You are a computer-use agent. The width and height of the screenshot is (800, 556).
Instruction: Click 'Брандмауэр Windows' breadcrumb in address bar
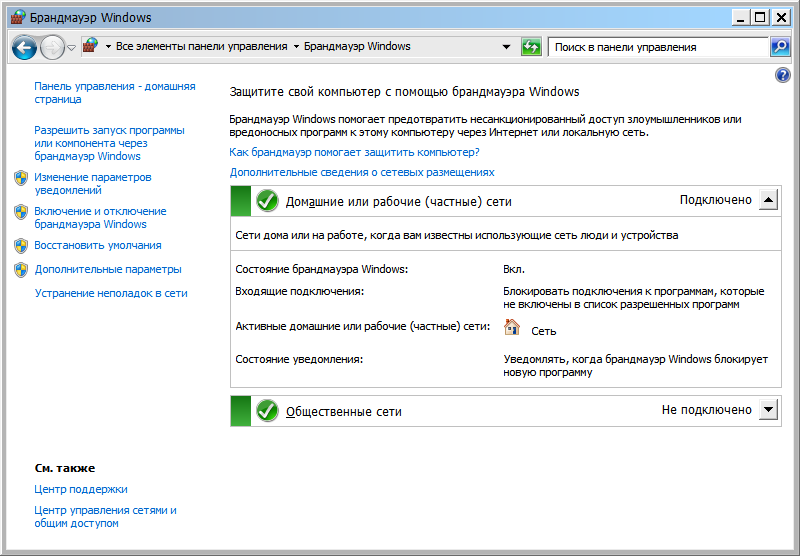click(x=357, y=46)
